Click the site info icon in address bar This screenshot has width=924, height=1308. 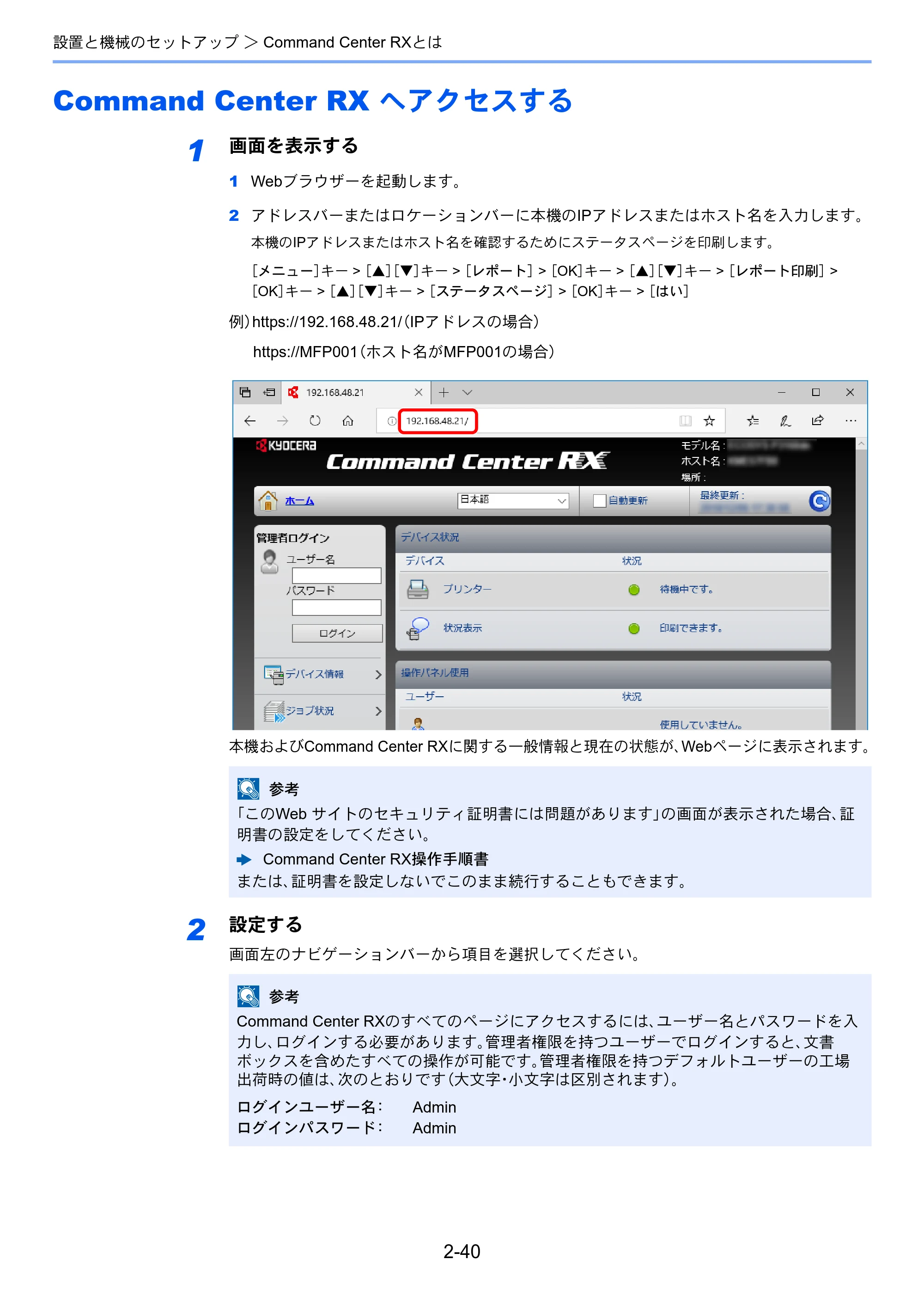click(x=392, y=421)
